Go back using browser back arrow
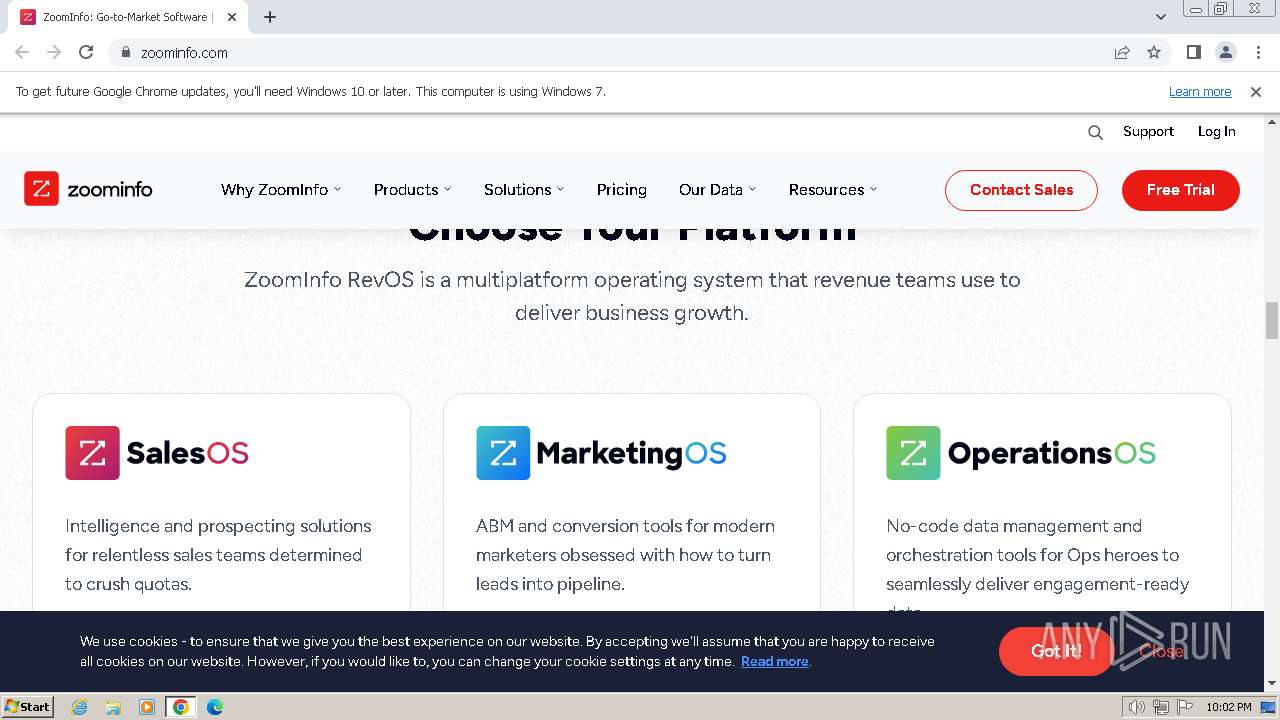This screenshot has height=720, width=1280. (22, 52)
